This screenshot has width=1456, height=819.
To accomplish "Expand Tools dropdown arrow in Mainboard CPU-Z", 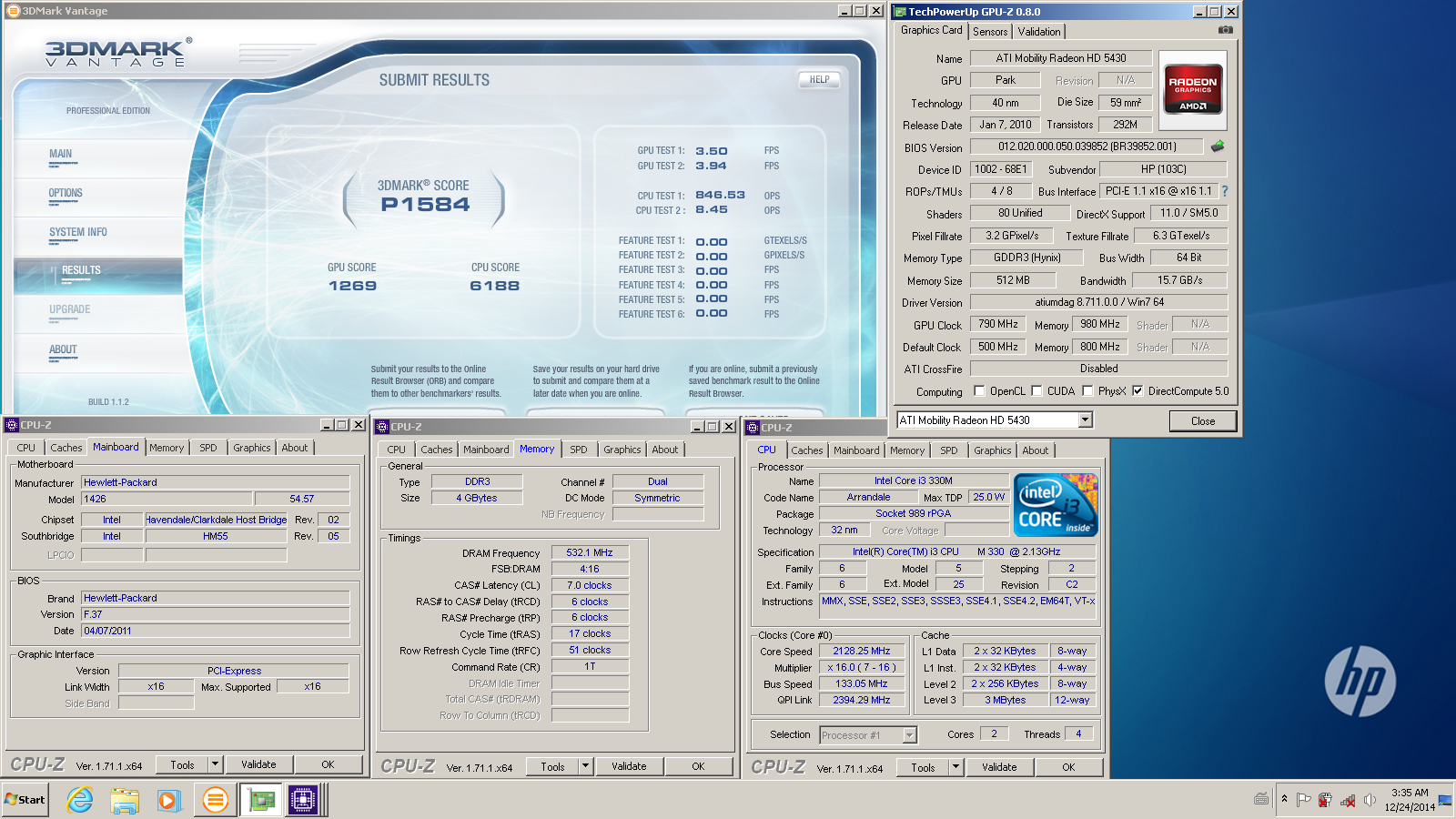I will click(x=216, y=764).
